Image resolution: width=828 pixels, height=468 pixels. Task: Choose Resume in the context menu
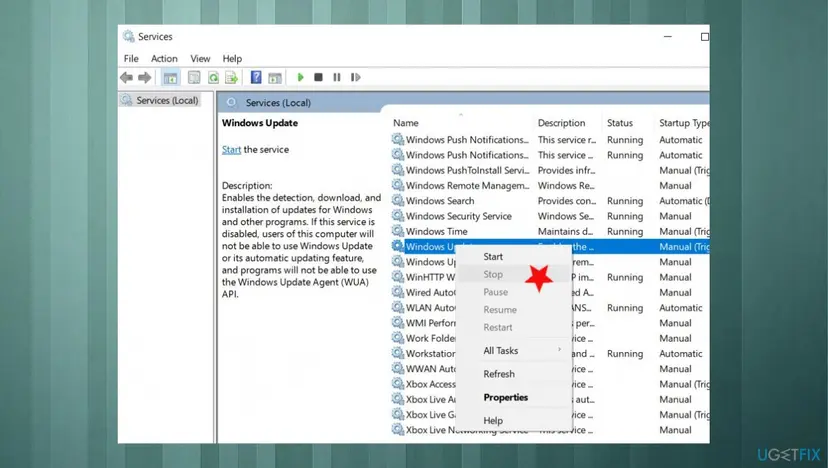500,310
